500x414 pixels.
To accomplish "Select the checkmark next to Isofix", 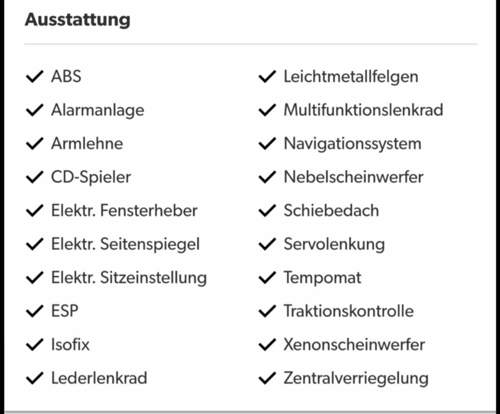I will (34, 345).
